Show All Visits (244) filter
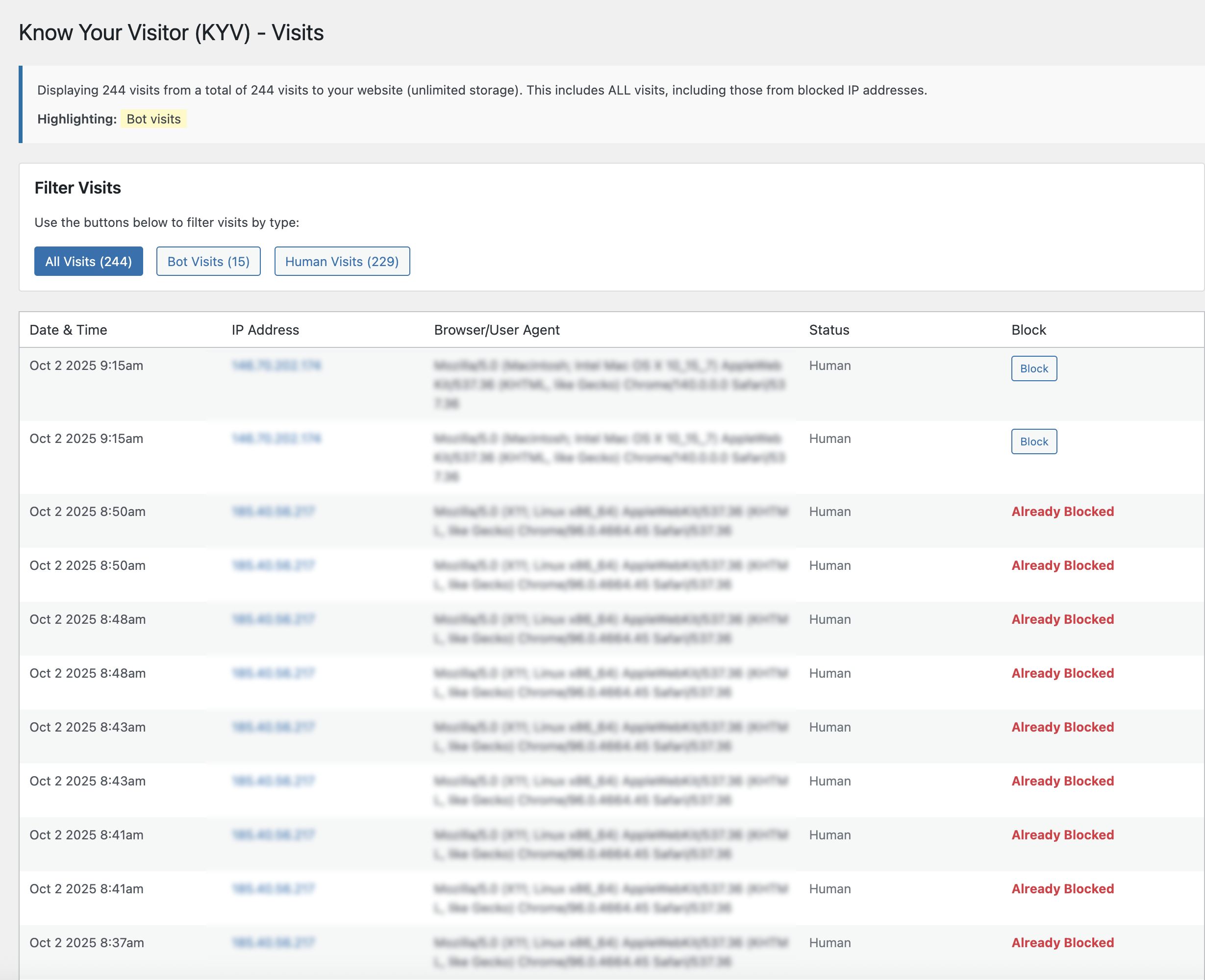 pyautogui.click(x=88, y=261)
